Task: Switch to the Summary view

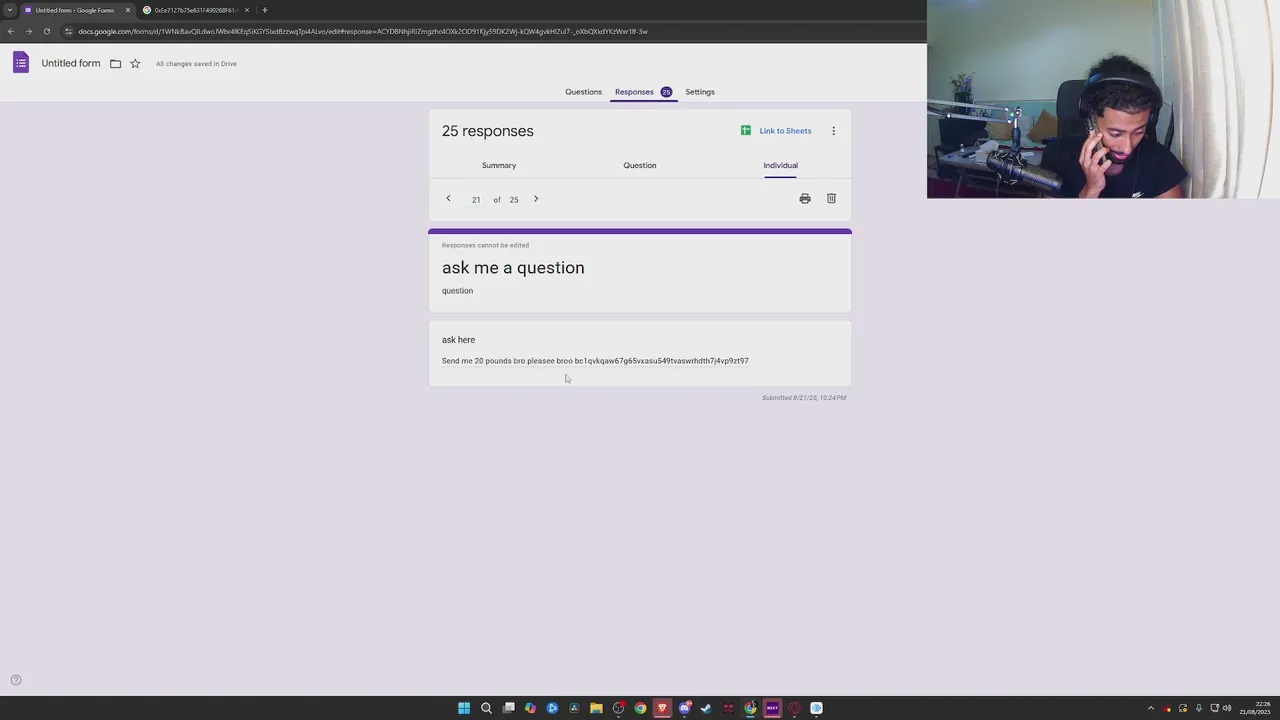Action: 499,165
